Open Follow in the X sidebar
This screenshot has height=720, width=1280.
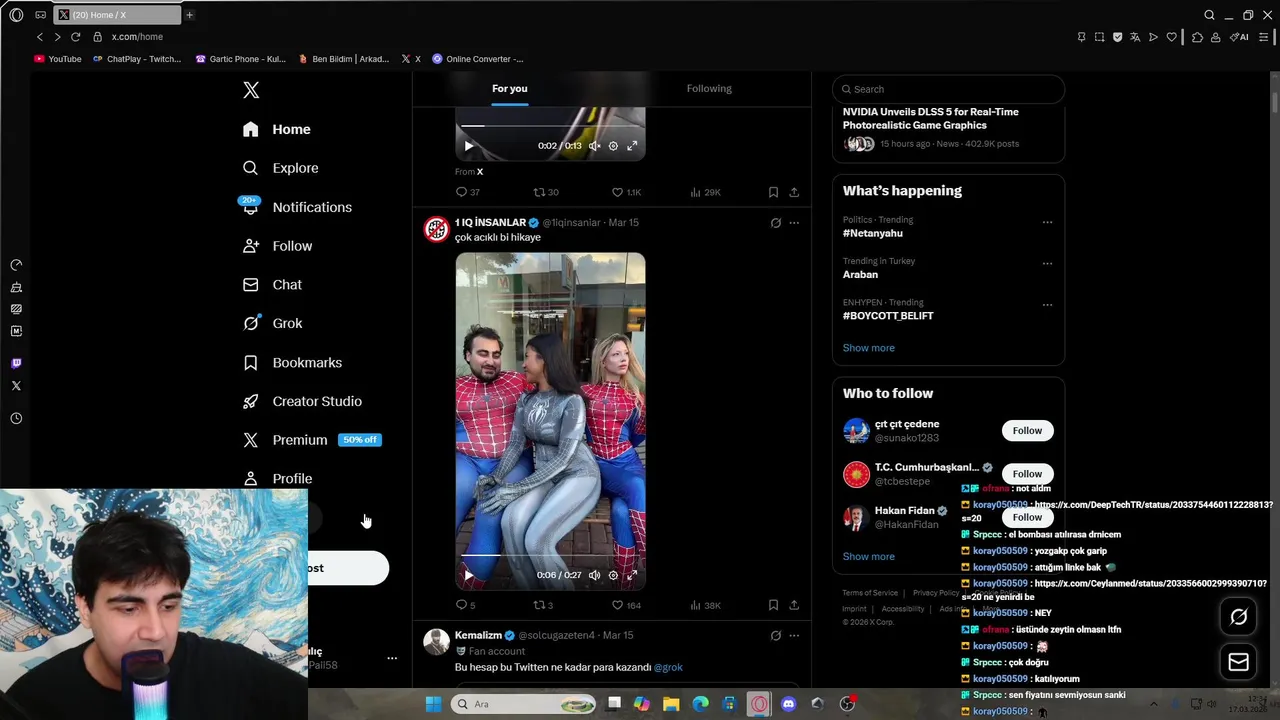(277, 246)
